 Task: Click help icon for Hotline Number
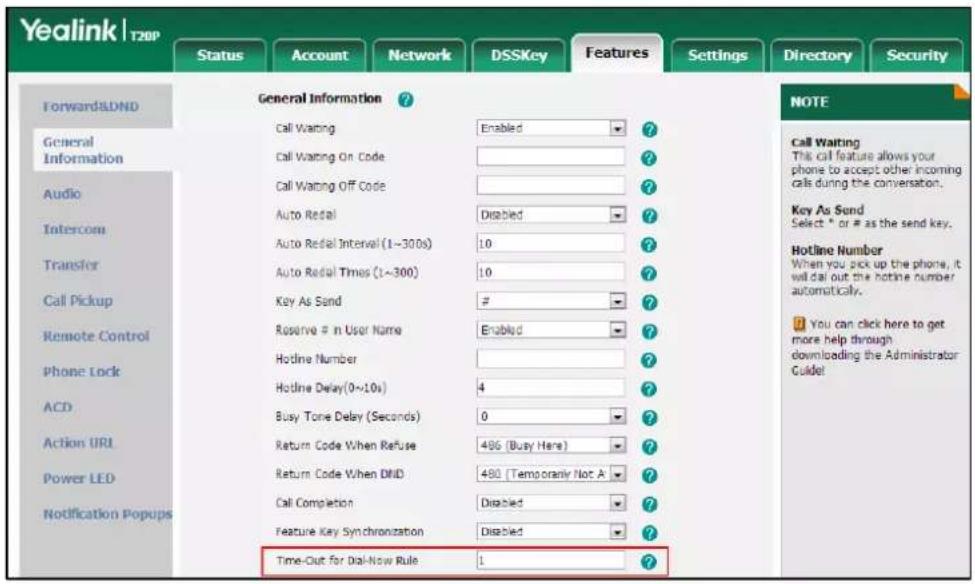click(649, 360)
